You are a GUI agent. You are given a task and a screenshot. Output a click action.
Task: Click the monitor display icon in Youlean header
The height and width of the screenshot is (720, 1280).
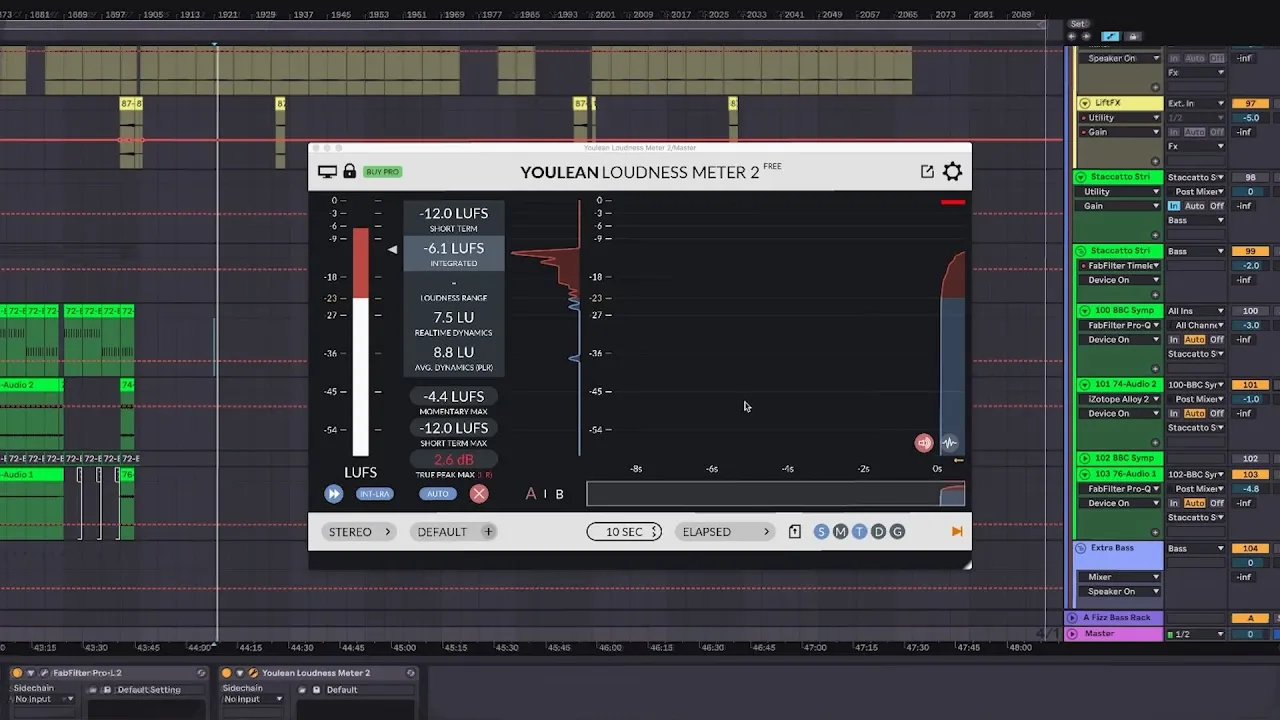coord(327,172)
